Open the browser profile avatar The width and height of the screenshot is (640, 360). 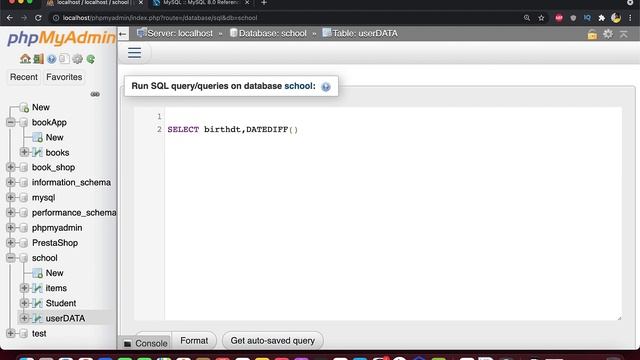click(x=616, y=18)
